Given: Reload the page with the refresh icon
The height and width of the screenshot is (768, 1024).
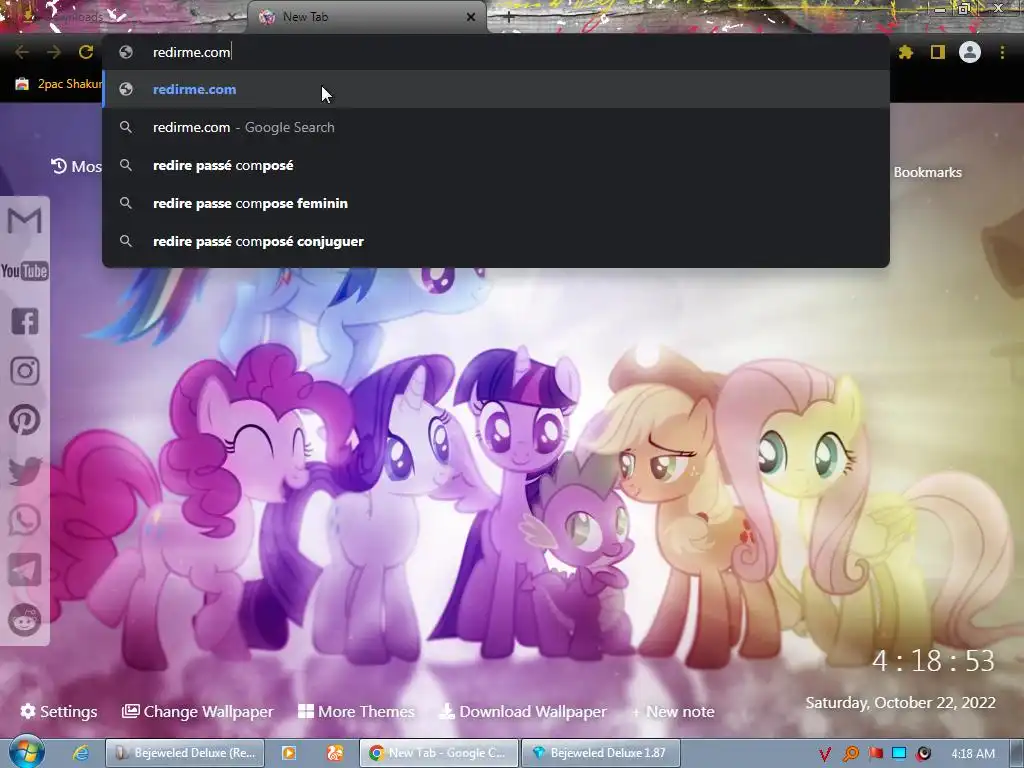Looking at the screenshot, I should click(x=86, y=52).
